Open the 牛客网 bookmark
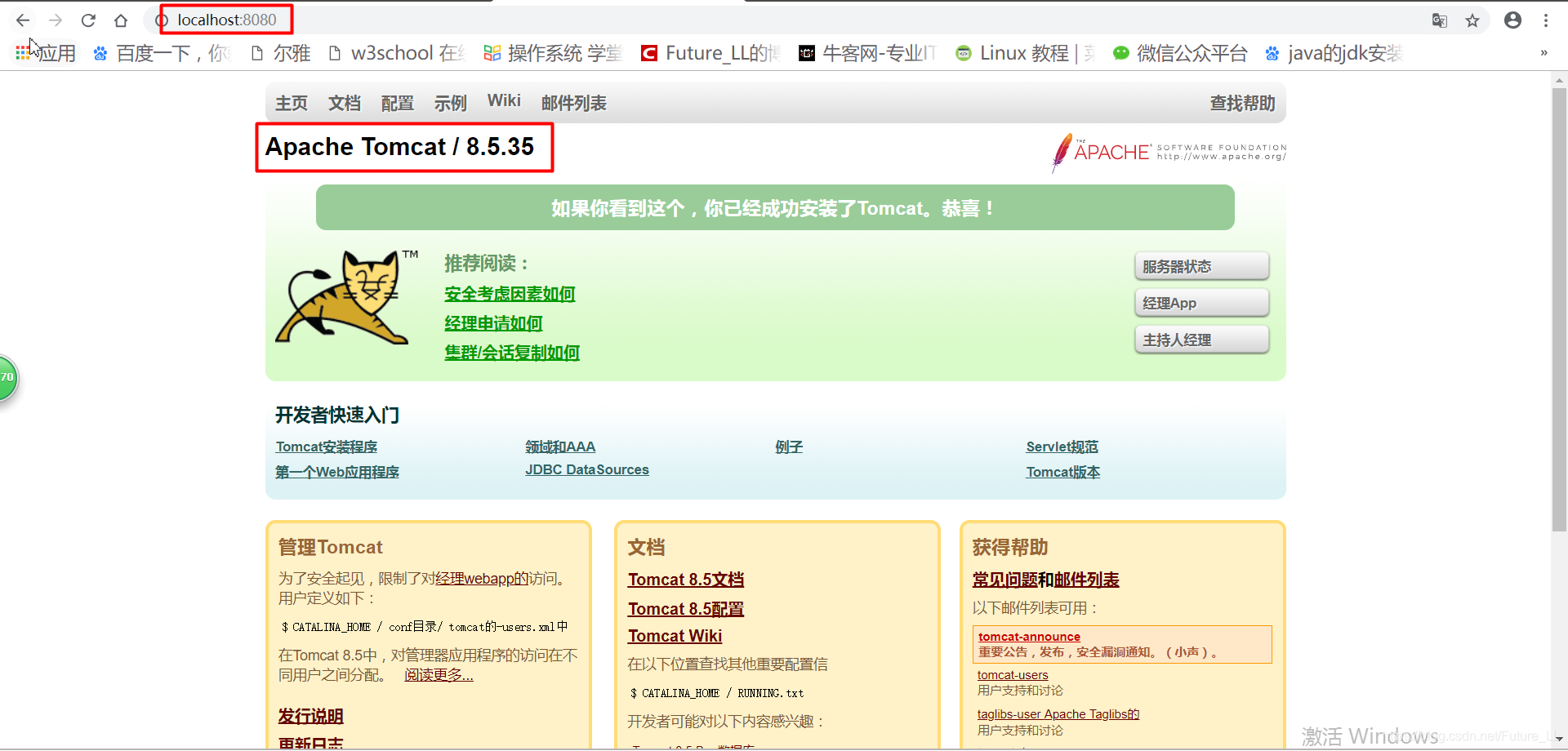The image size is (1568, 751). point(866,53)
